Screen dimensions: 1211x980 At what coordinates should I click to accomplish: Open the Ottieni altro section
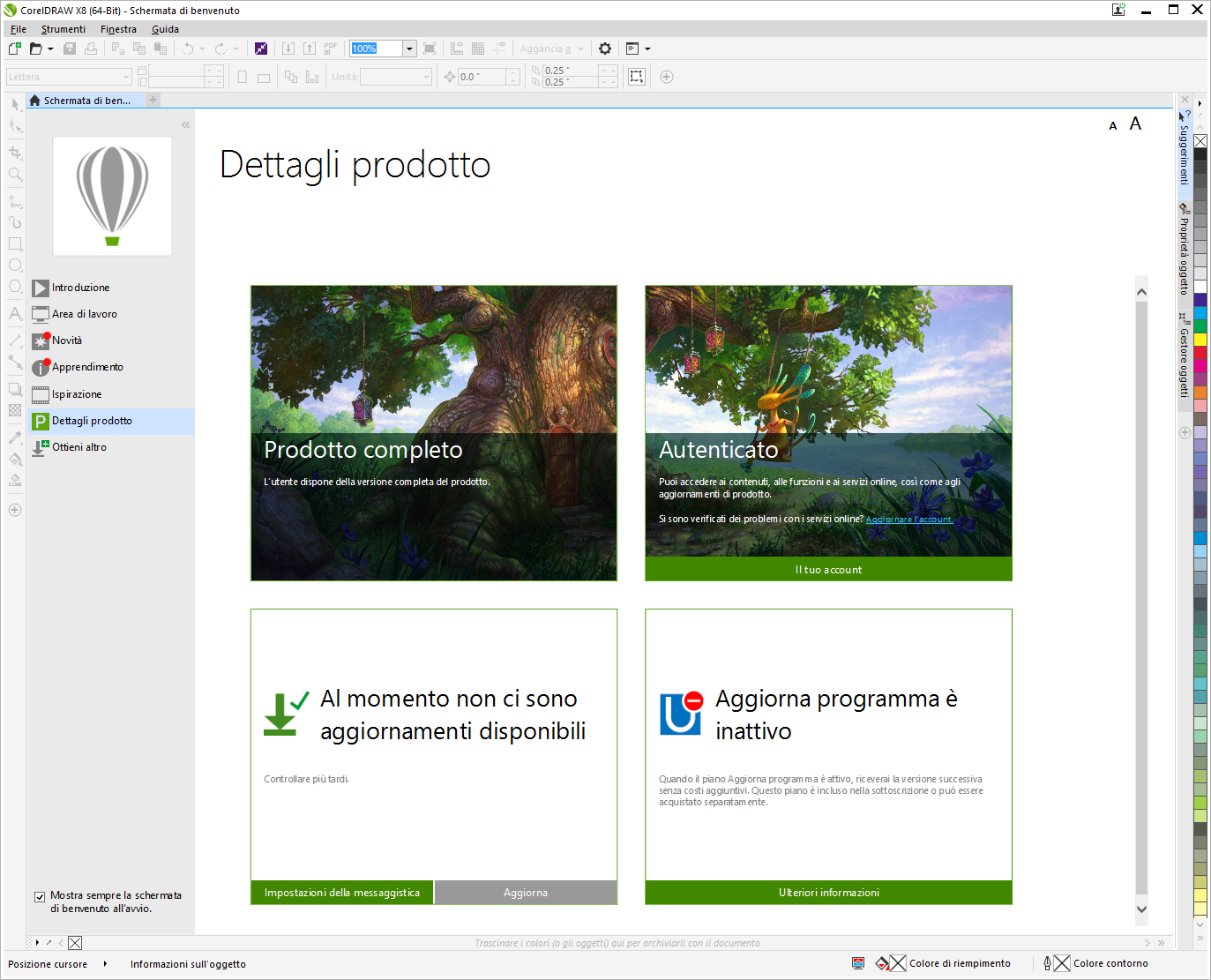tap(110, 447)
